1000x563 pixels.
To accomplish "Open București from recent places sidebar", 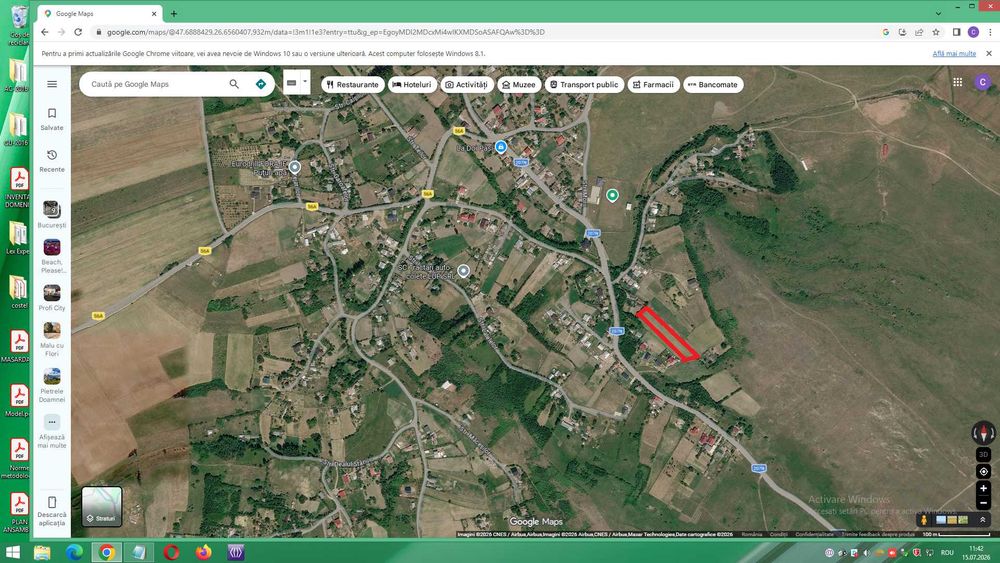I will click(52, 214).
